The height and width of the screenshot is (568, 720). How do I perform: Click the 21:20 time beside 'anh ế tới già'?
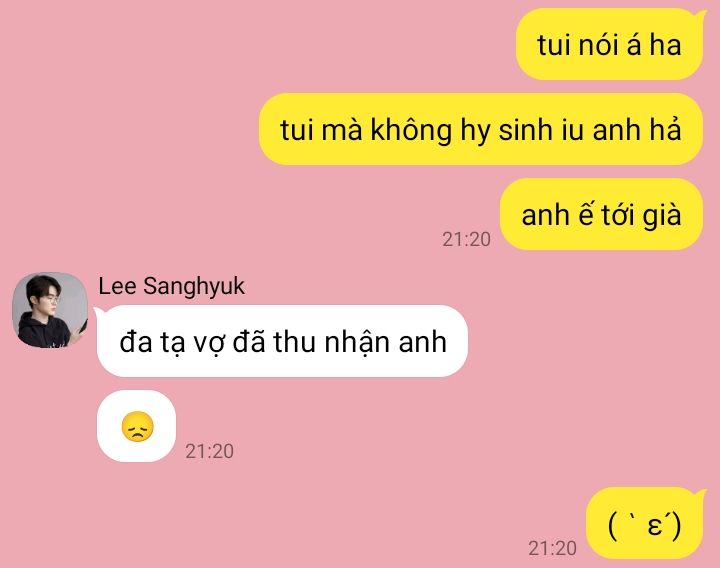467,239
